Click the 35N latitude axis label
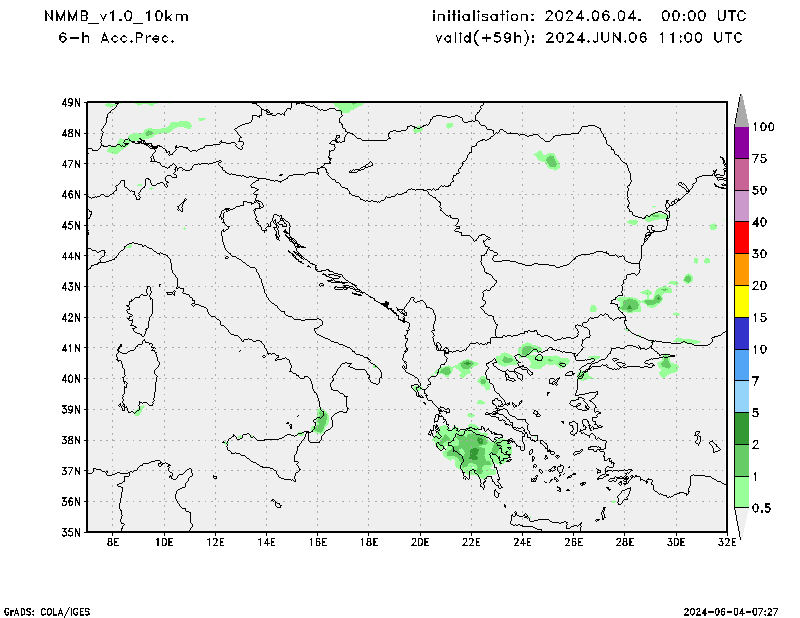Viewport: 800px width, 618px height. tap(71, 532)
